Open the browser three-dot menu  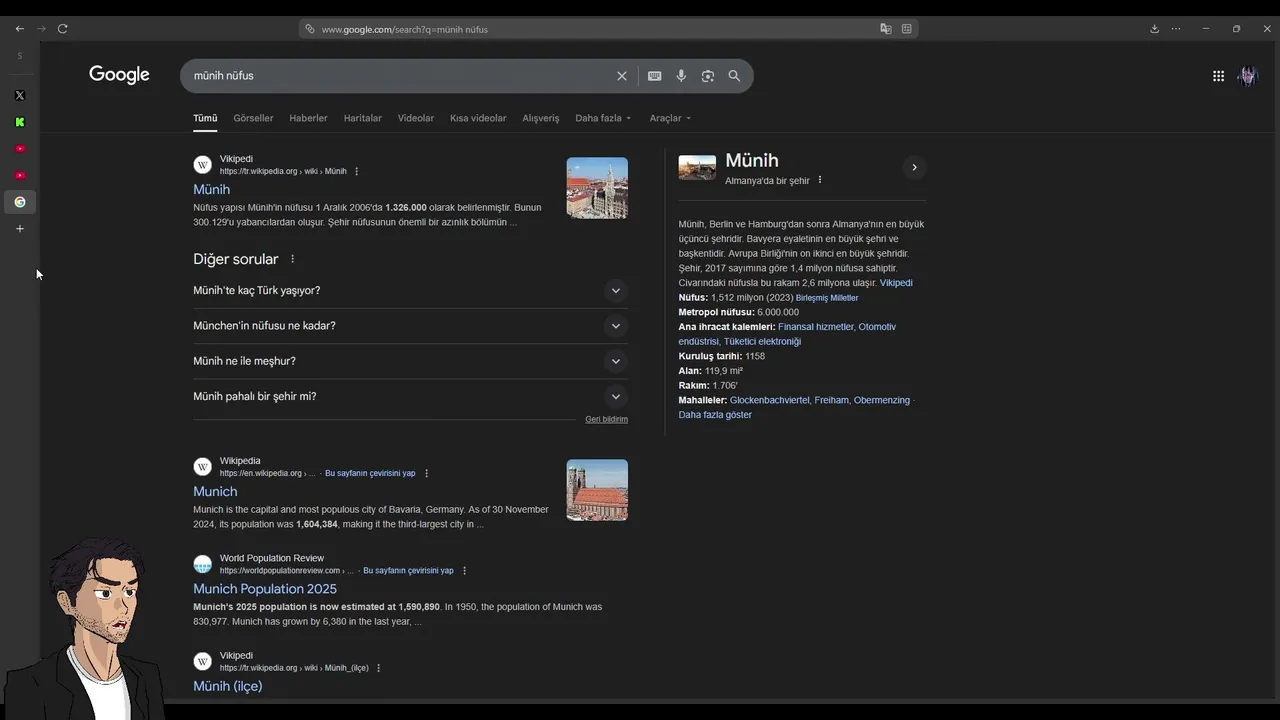1176,29
